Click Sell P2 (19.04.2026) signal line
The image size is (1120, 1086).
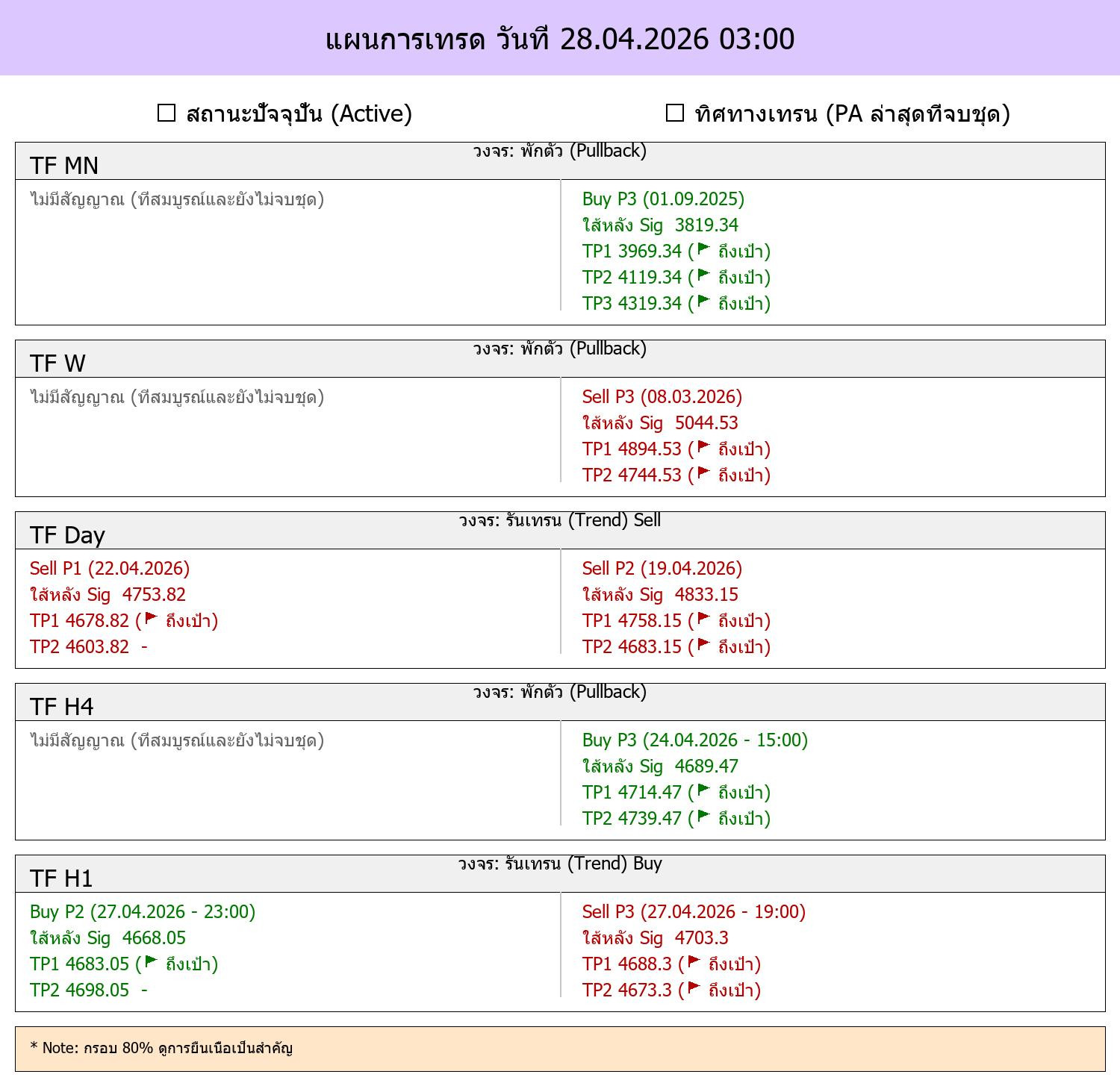click(662, 568)
